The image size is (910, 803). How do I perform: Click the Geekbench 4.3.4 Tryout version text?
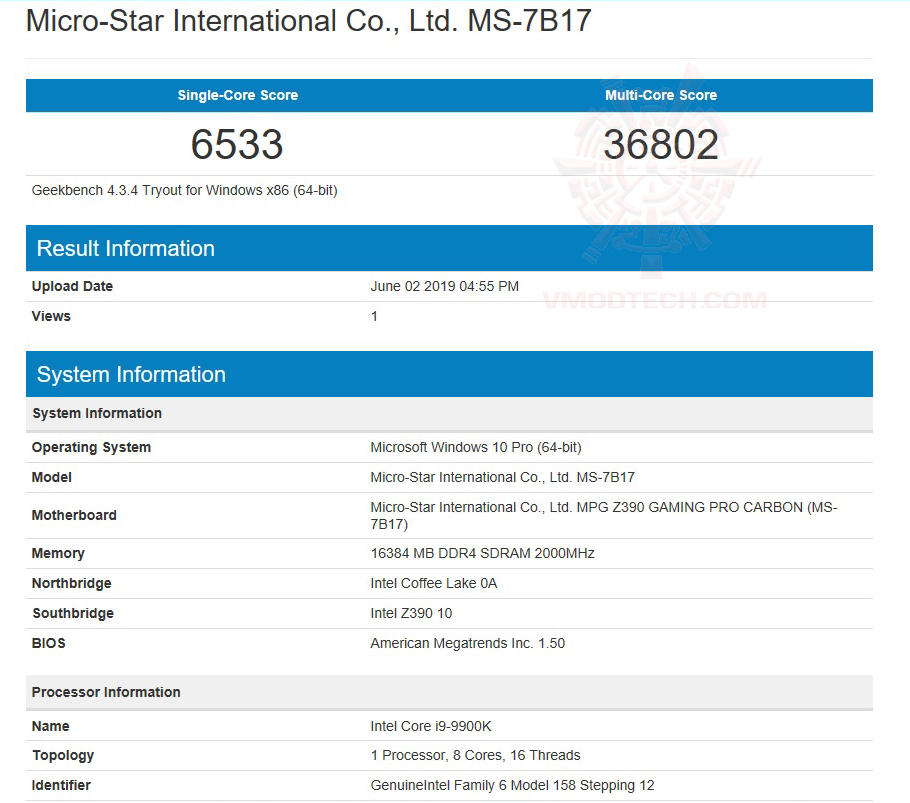(x=180, y=190)
